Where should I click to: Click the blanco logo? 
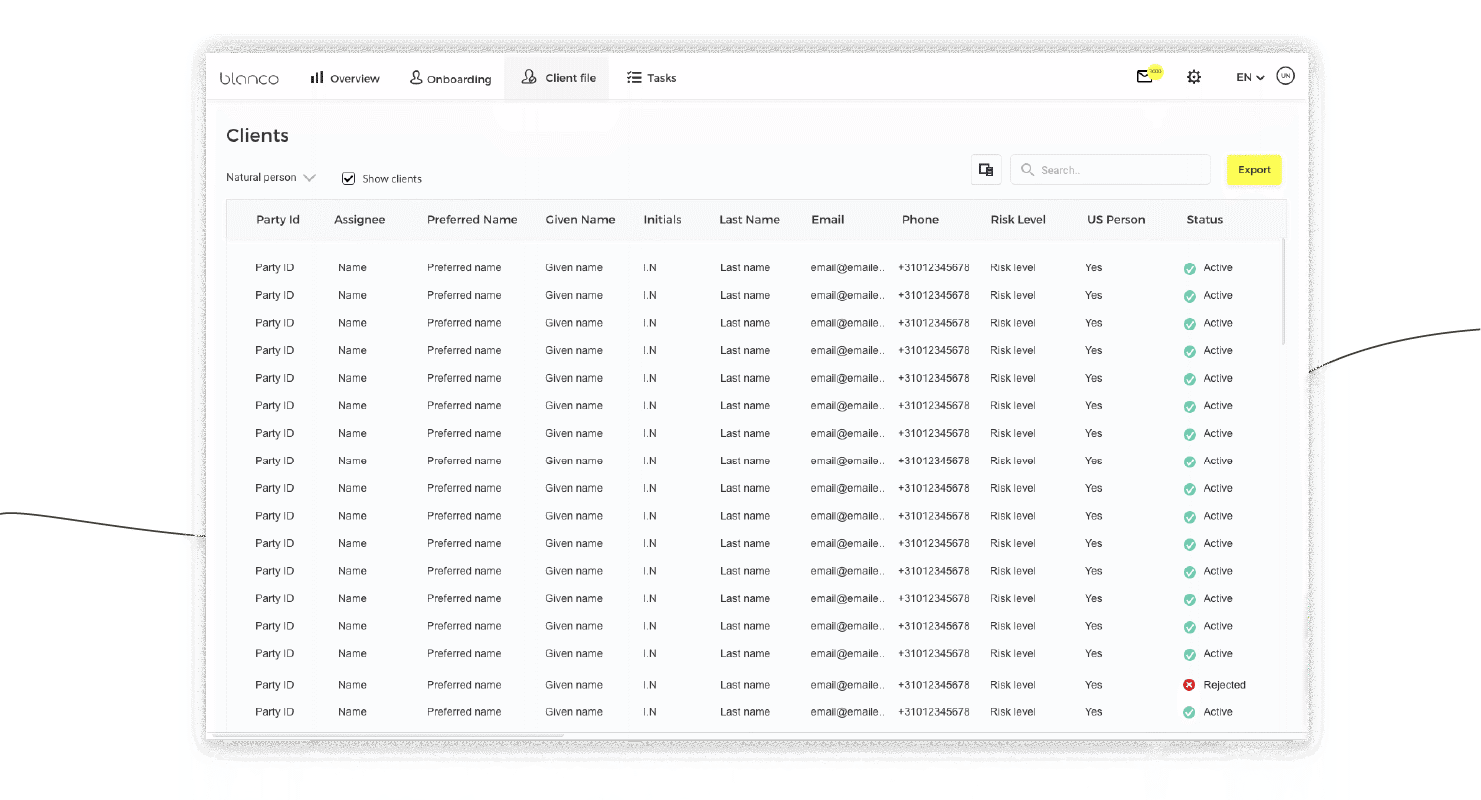pyautogui.click(x=249, y=78)
